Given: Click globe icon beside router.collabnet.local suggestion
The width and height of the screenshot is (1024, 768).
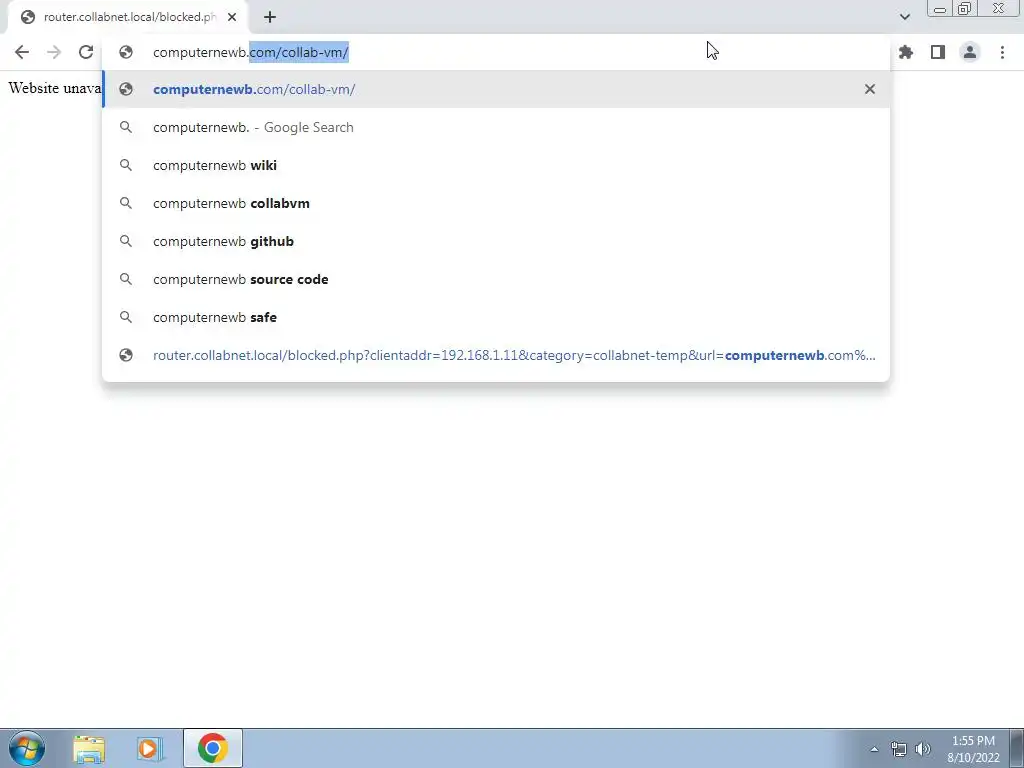Looking at the screenshot, I should click(x=126, y=355).
